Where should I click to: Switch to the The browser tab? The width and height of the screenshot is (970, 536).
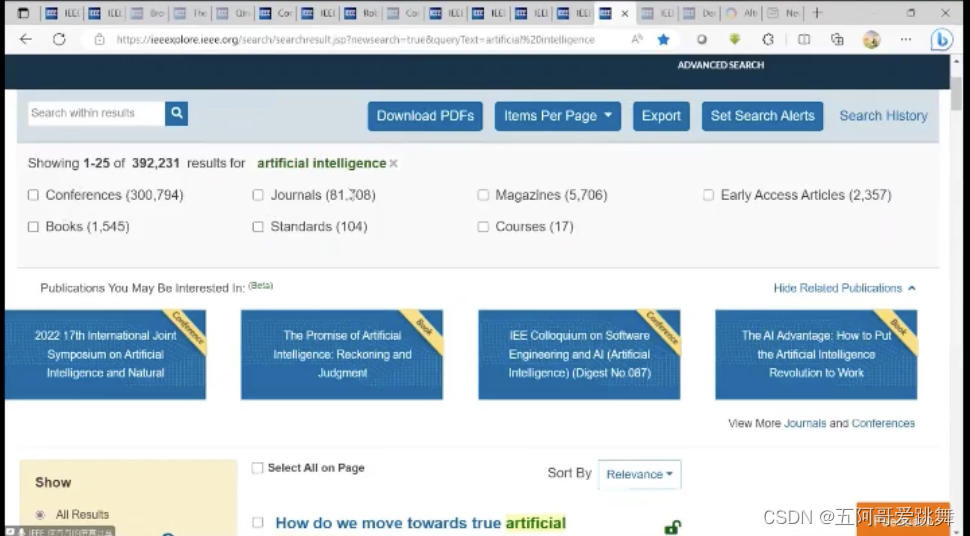[x=189, y=13]
